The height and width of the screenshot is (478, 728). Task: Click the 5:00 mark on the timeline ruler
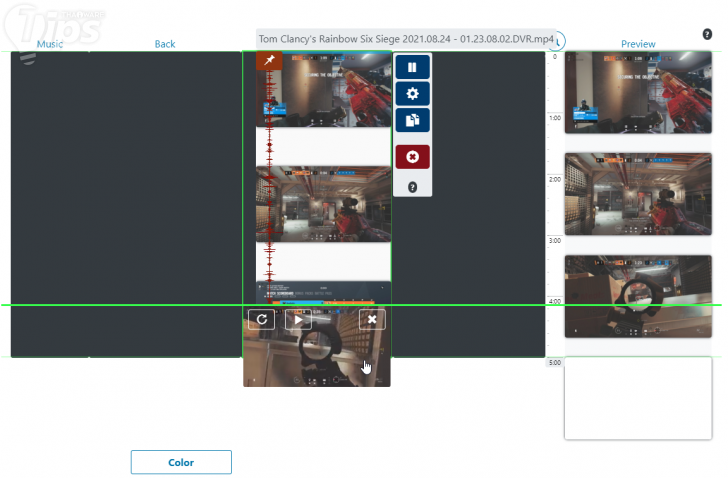(555, 362)
